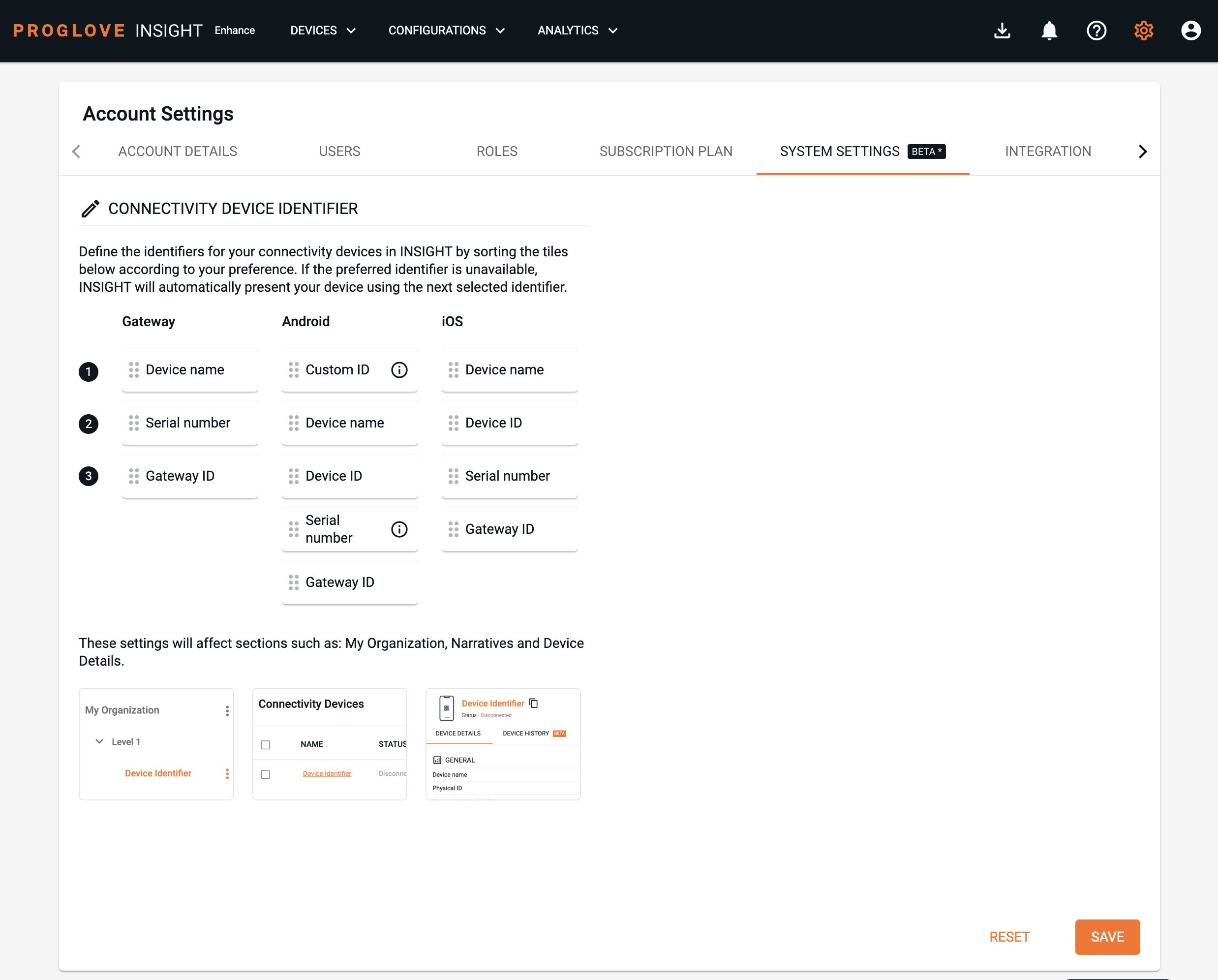
Task: Open the account avatar menu
Action: coord(1191,31)
